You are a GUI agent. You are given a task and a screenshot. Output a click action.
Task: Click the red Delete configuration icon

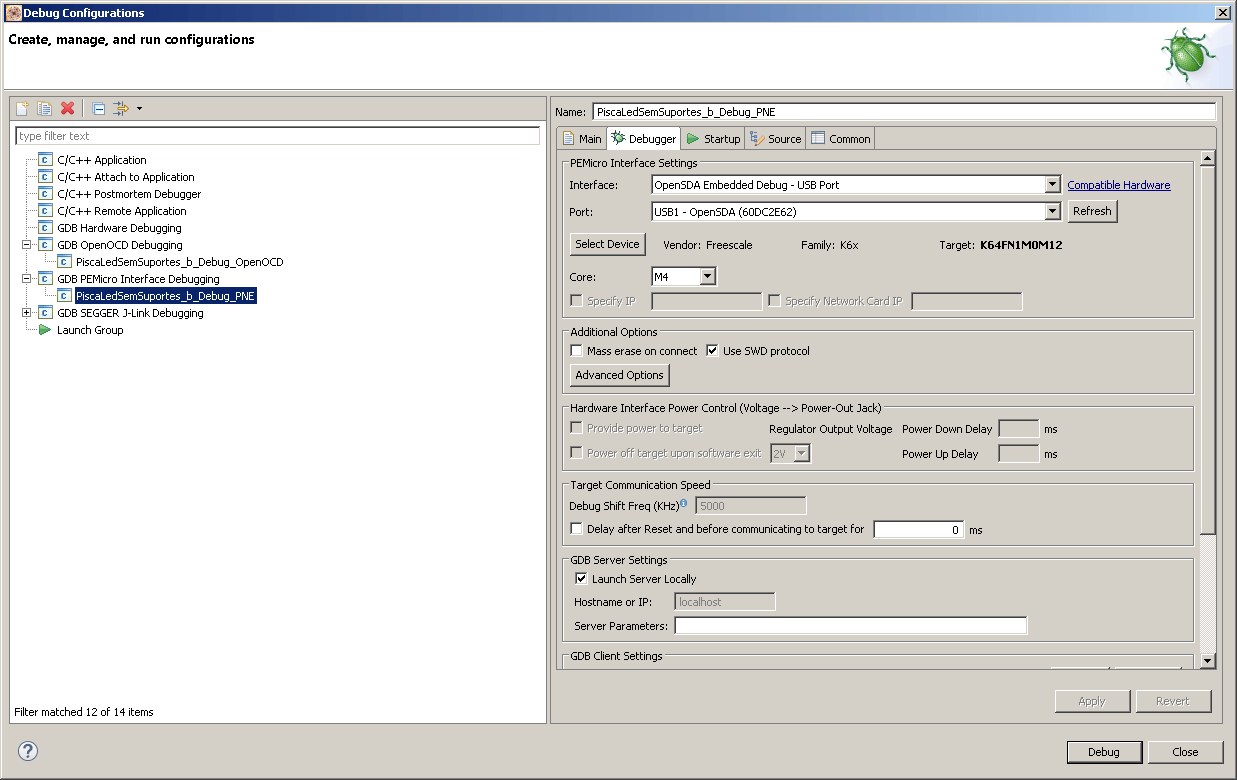pyautogui.click(x=67, y=108)
